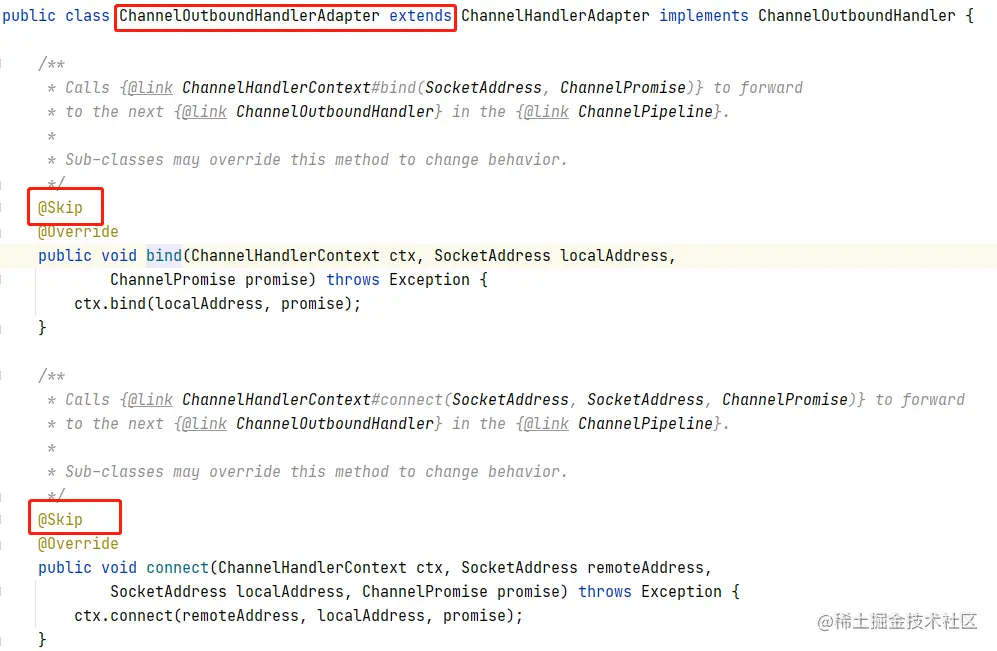Click the throws keyword in the connect signature

click(605, 592)
